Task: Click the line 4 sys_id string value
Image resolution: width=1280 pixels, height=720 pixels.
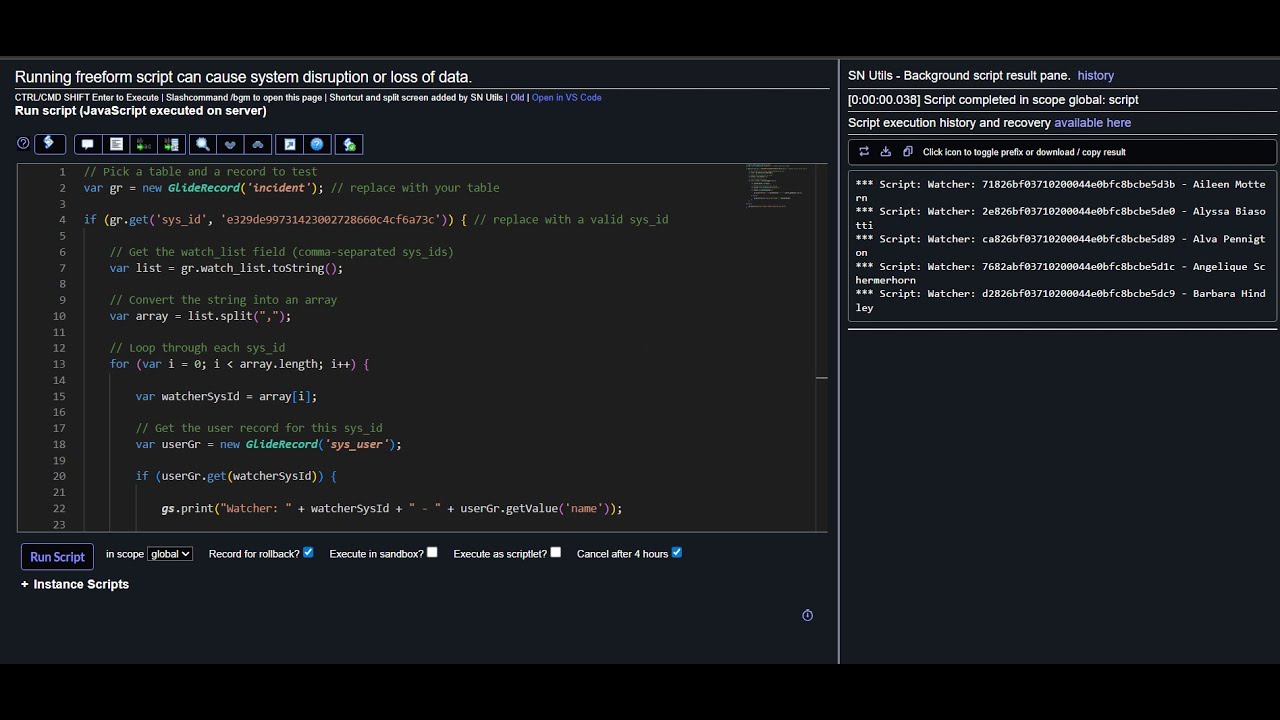Action: (331, 220)
